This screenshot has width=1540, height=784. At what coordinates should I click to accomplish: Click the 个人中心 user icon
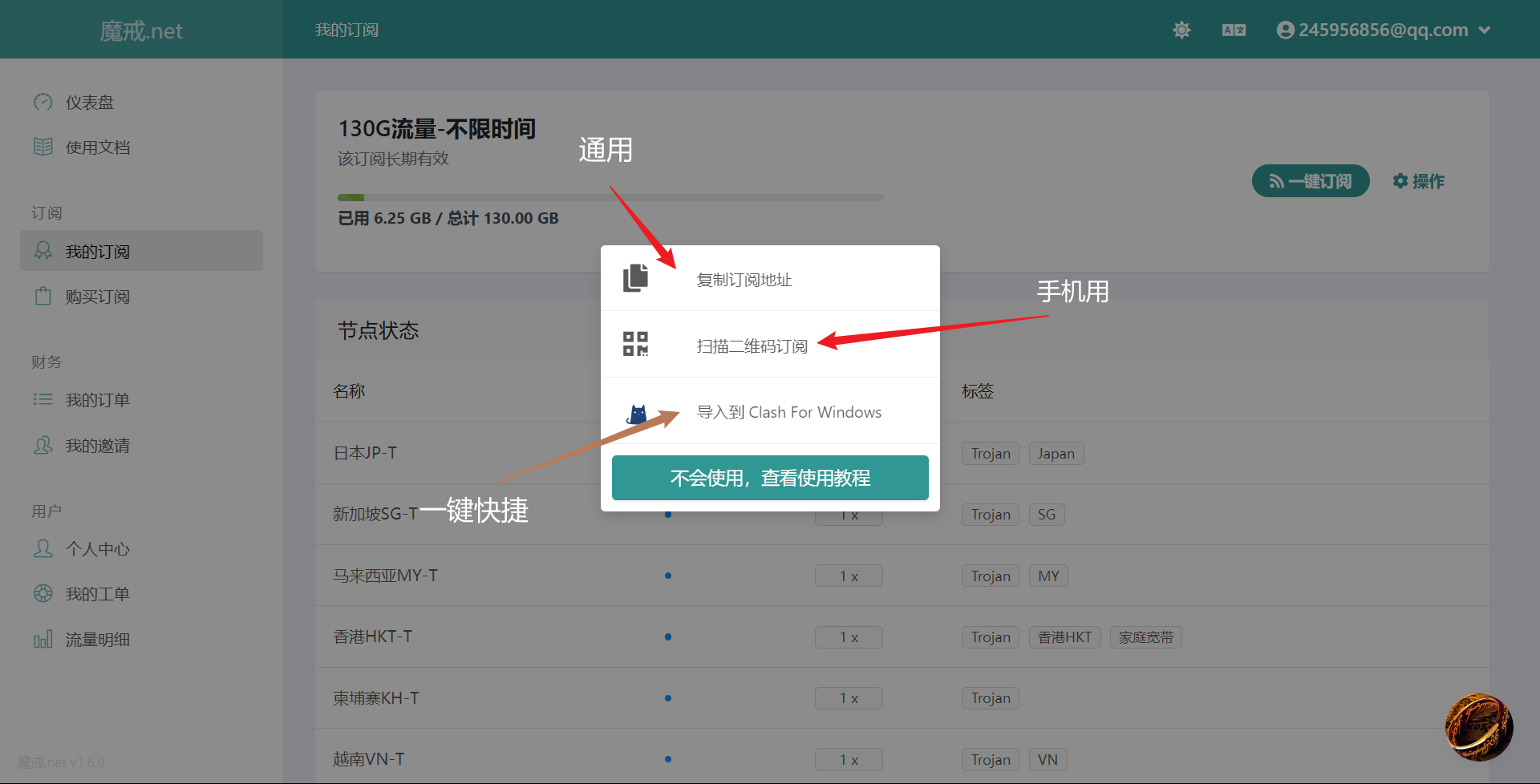pos(43,548)
